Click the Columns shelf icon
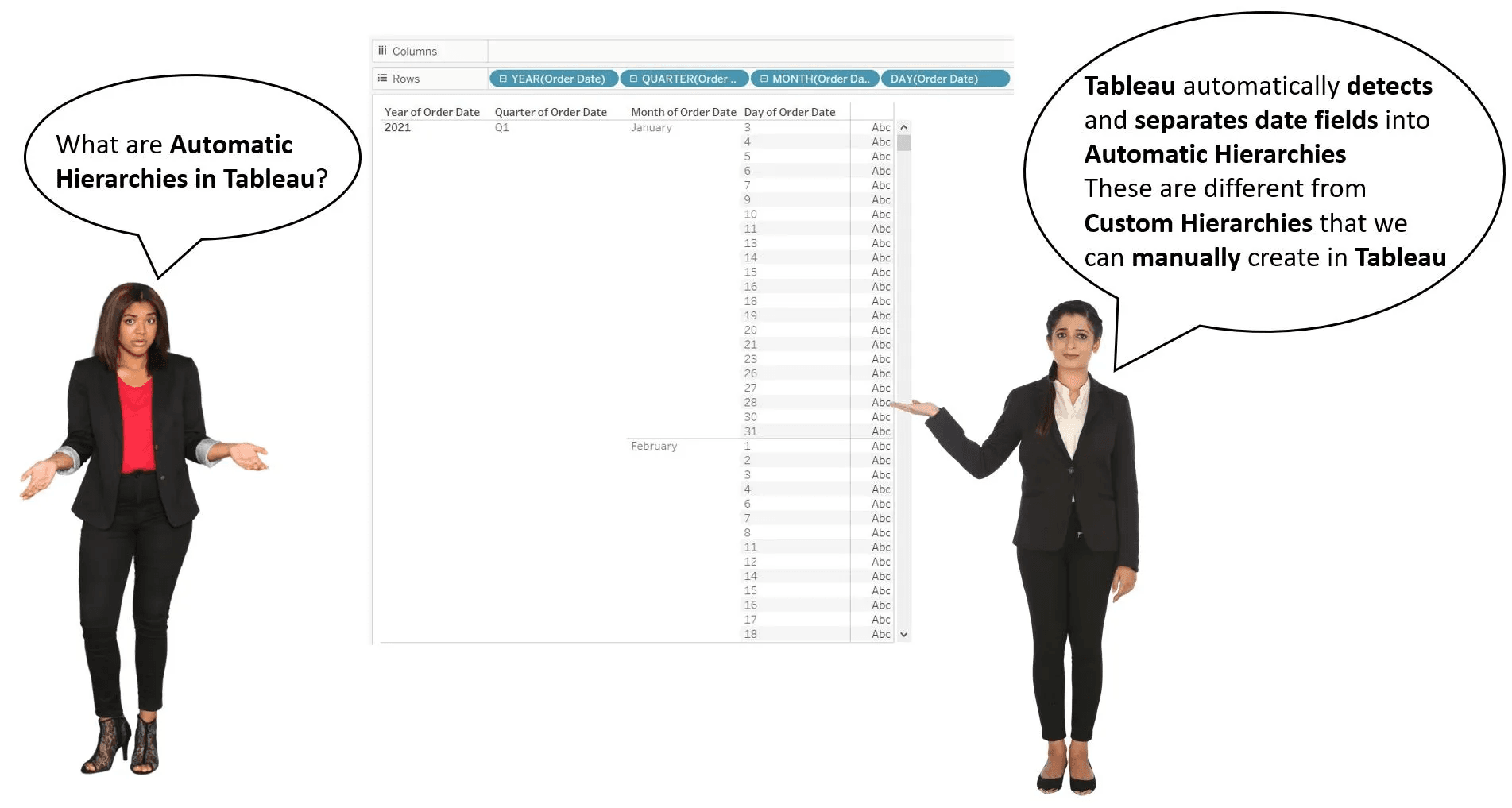 382,51
